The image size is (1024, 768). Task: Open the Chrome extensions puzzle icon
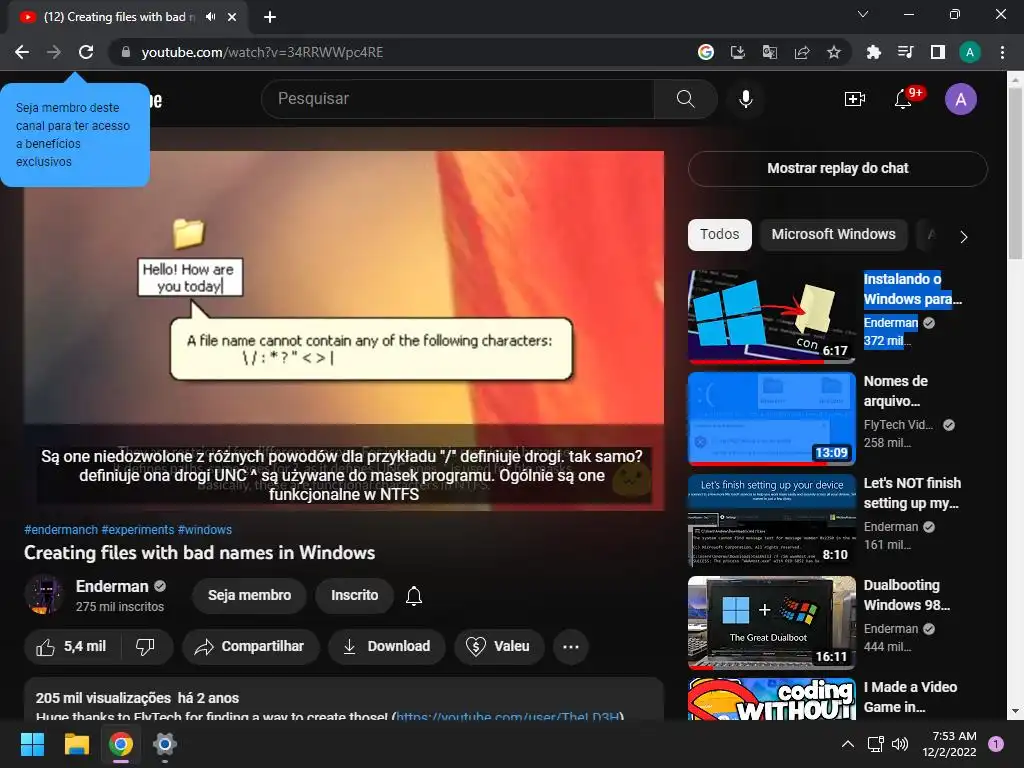tap(873, 52)
